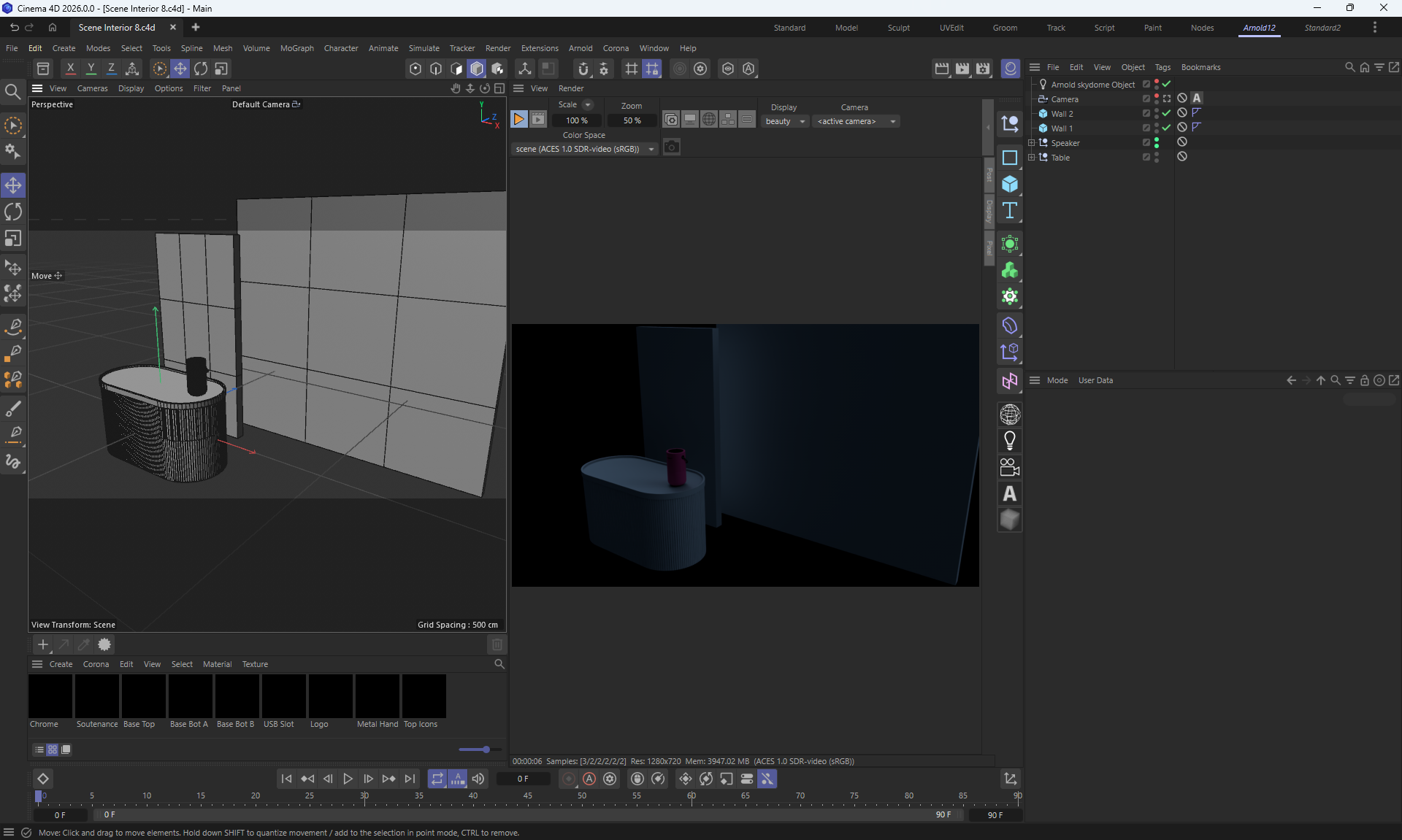This screenshot has width=1402, height=840.
Task: Open the viewport search magnifier tool
Action: 12,92
